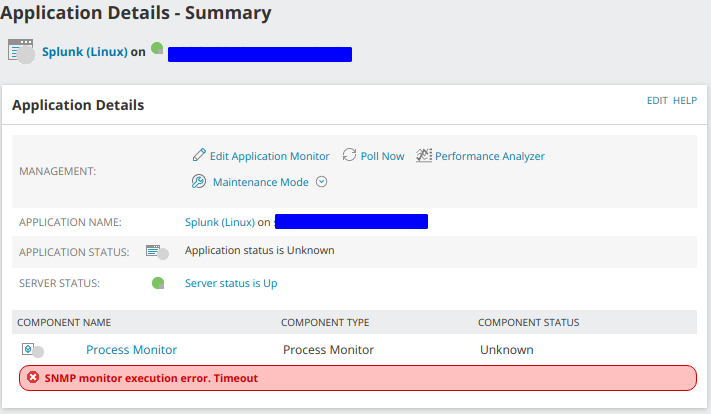Click the COMPONENT STATUS column header
The image size is (711, 414).
[x=529, y=322]
